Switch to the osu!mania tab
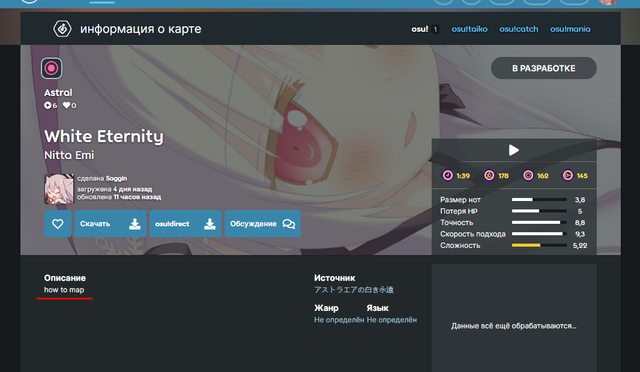The width and height of the screenshot is (640, 372). pos(570,29)
